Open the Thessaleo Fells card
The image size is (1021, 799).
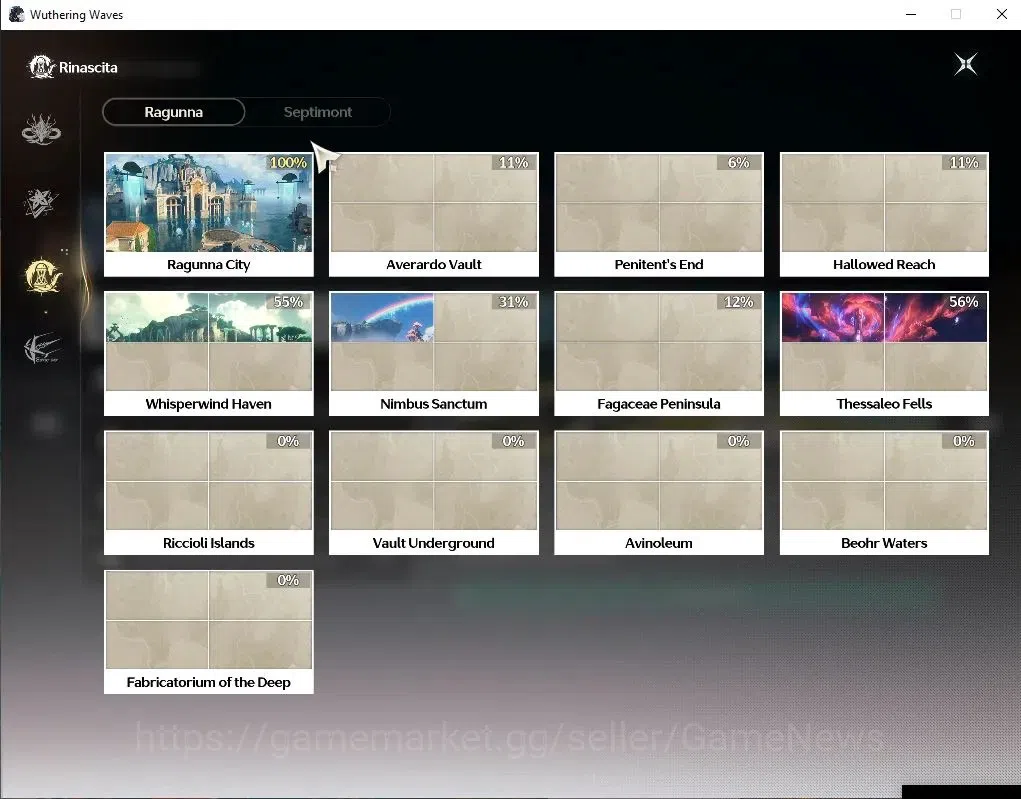[x=884, y=354]
